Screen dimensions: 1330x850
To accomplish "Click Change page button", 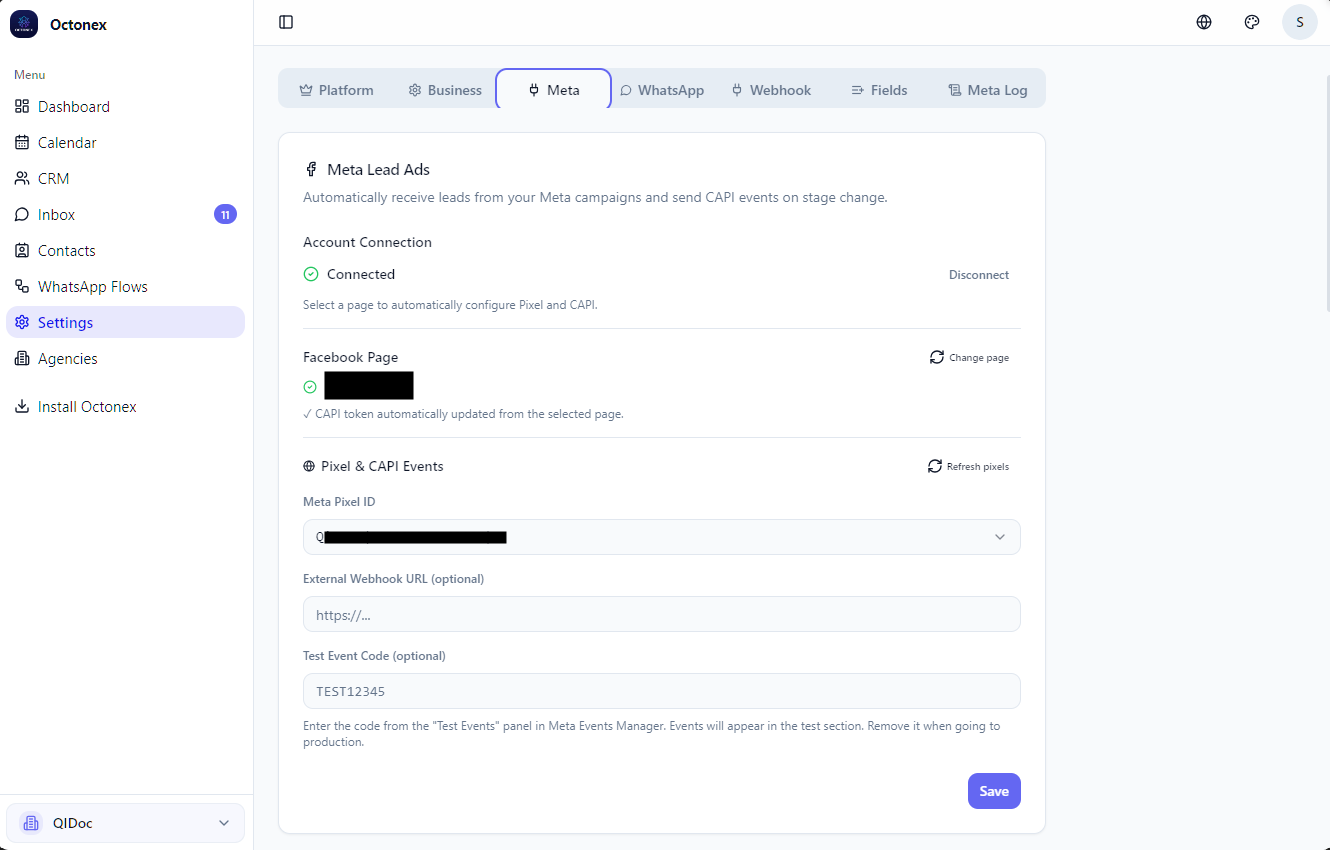I will tap(969, 357).
